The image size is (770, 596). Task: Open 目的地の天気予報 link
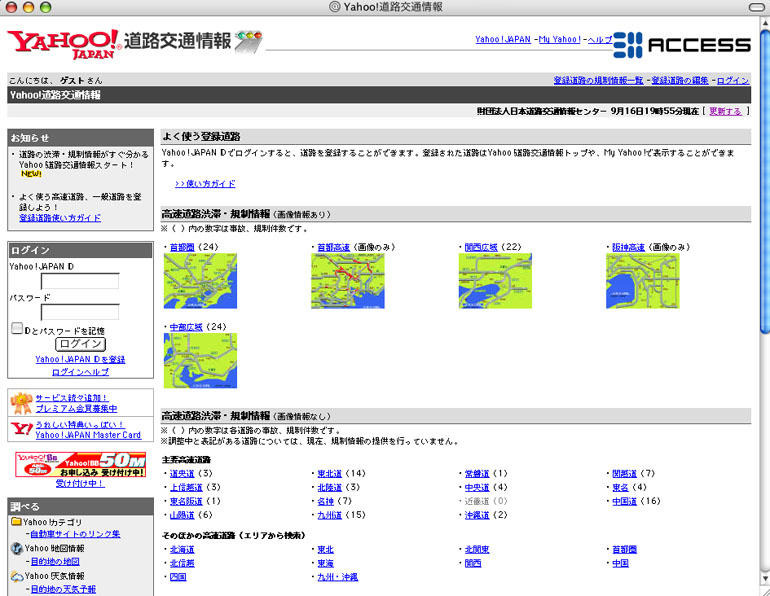click(63, 589)
